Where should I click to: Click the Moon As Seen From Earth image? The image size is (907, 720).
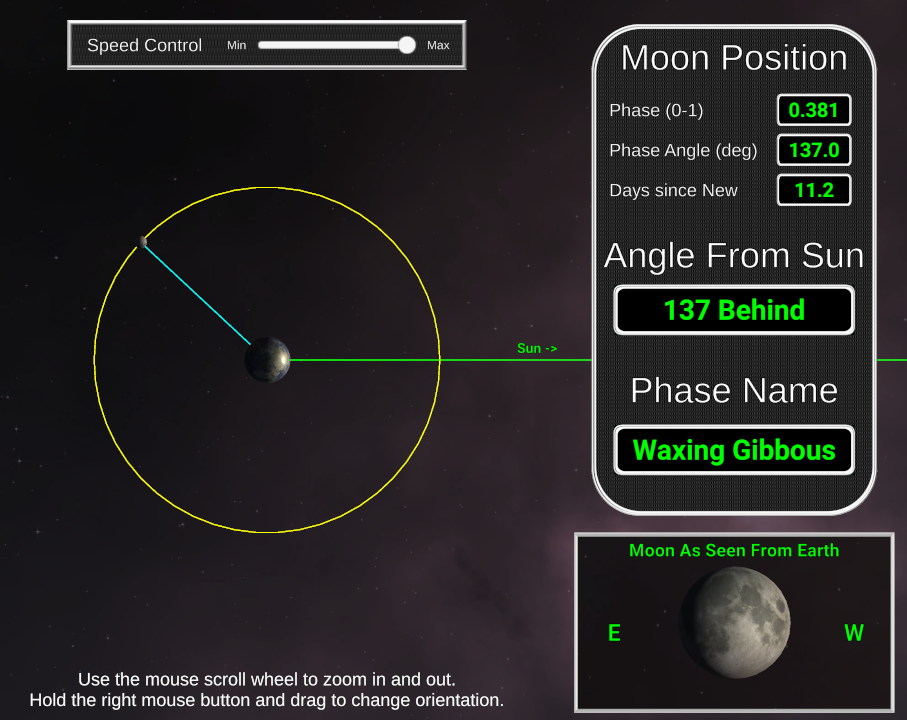735,622
